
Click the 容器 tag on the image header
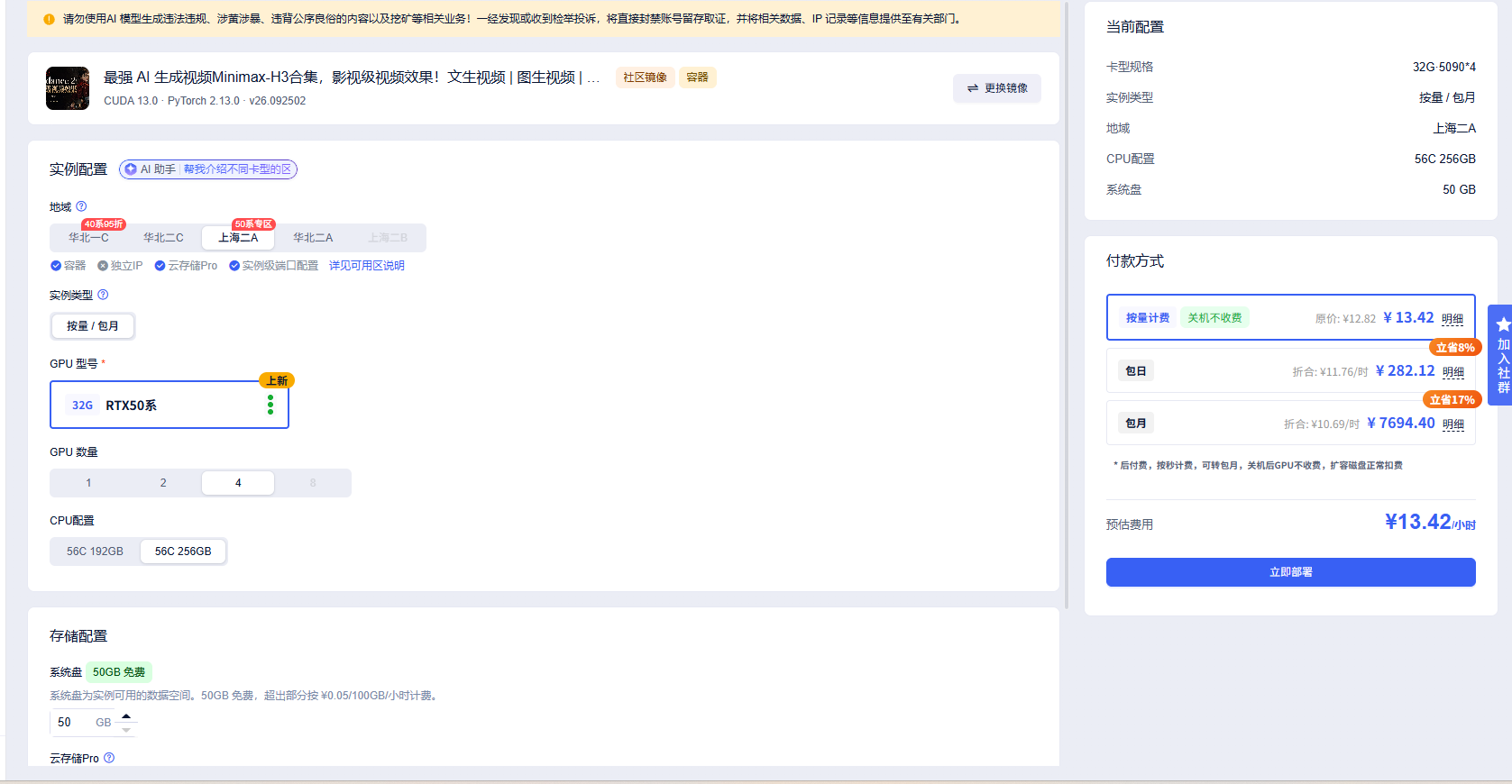[698, 77]
